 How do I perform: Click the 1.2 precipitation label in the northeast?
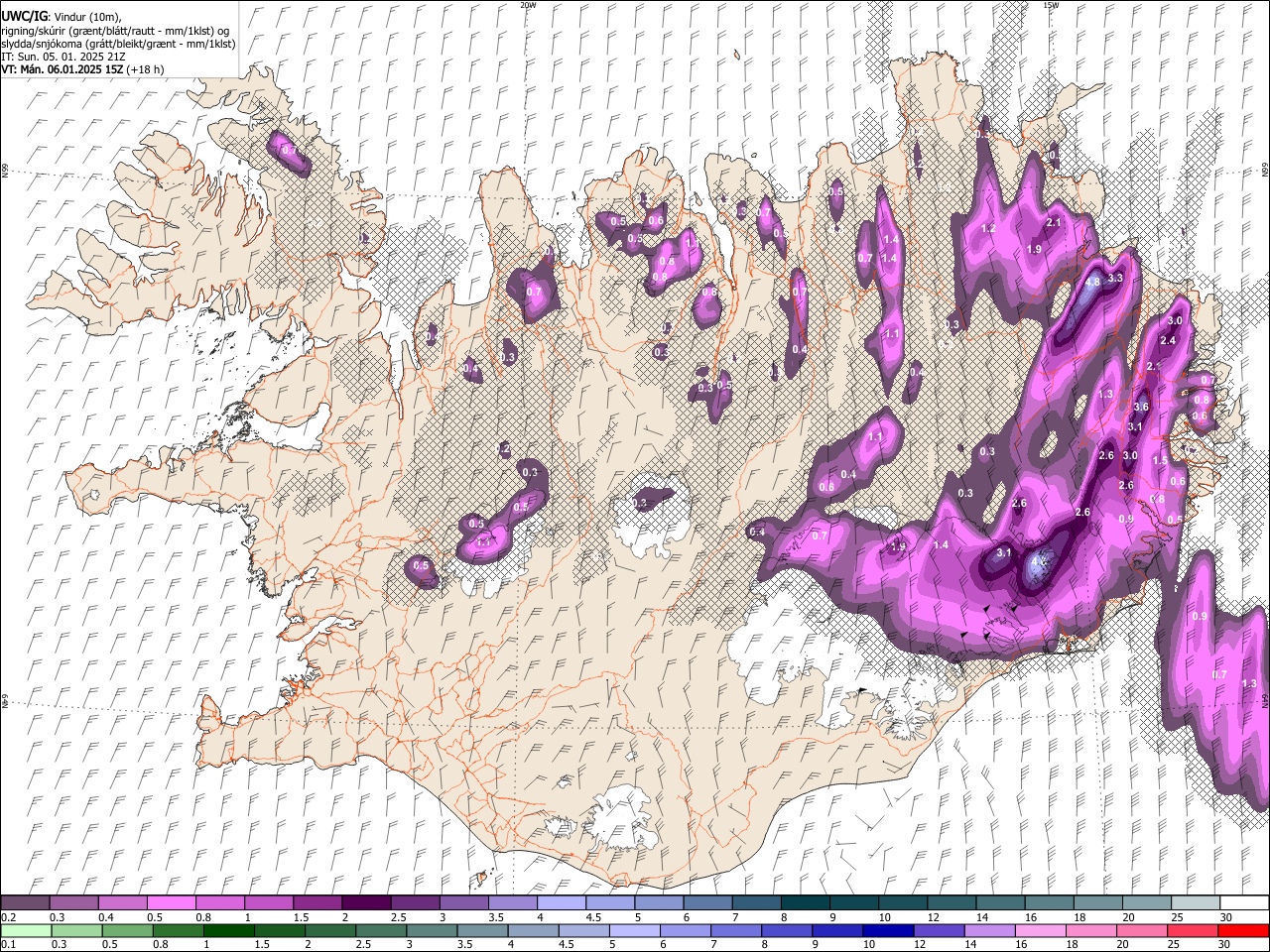click(x=988, y=228)
